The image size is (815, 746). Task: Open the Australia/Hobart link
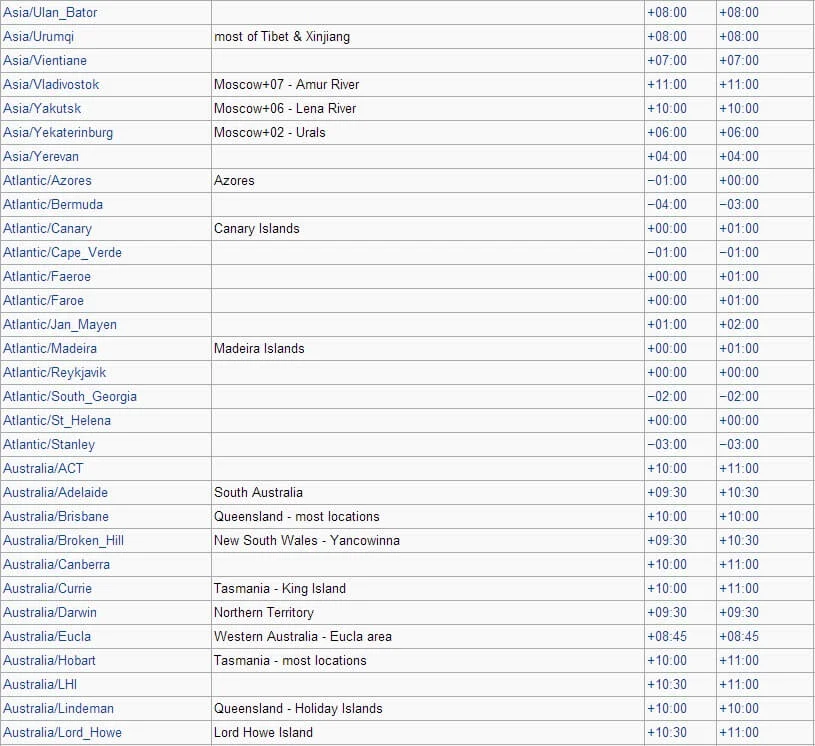49,660
